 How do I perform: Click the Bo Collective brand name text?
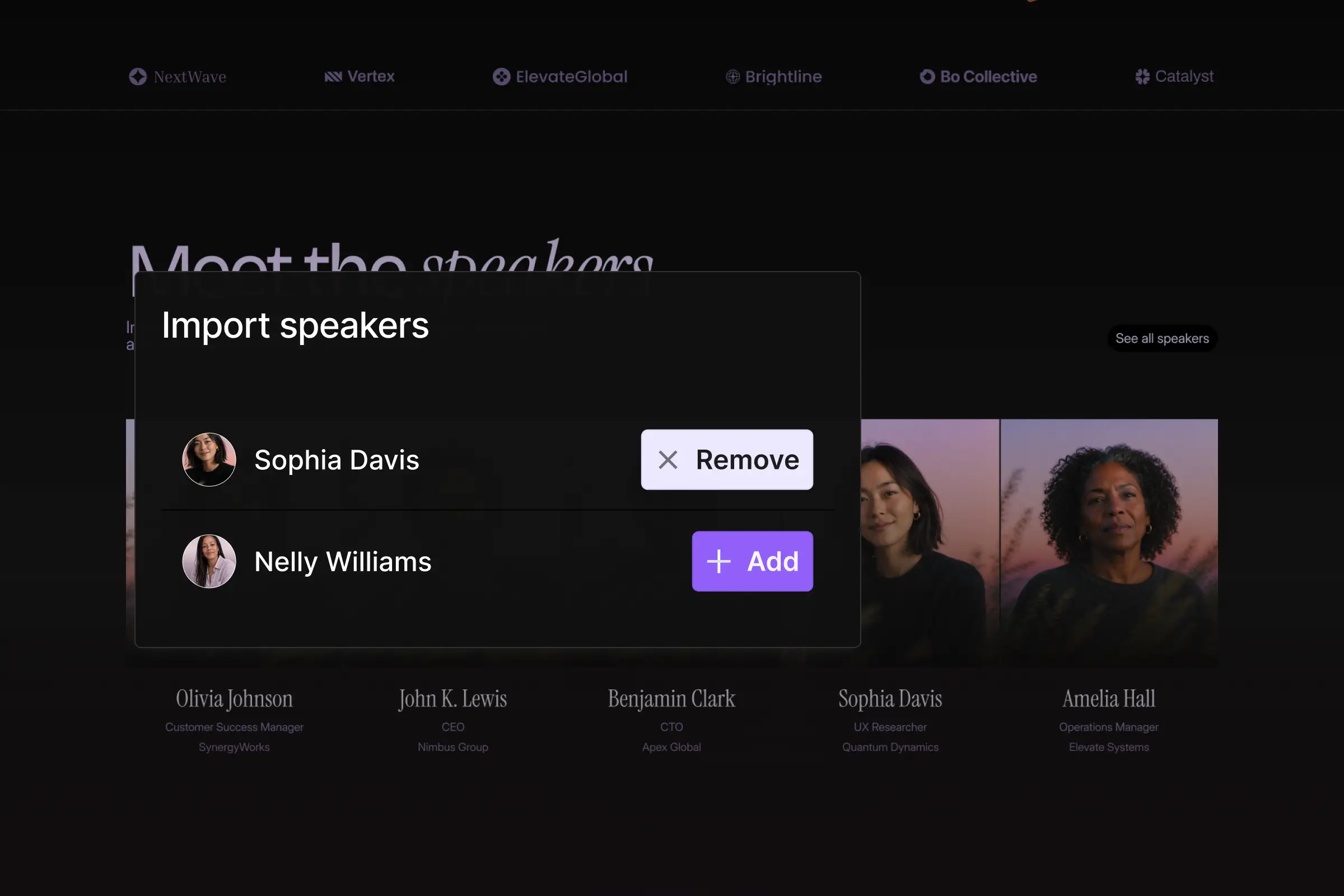pyautogui.click(x=988, y=77)
